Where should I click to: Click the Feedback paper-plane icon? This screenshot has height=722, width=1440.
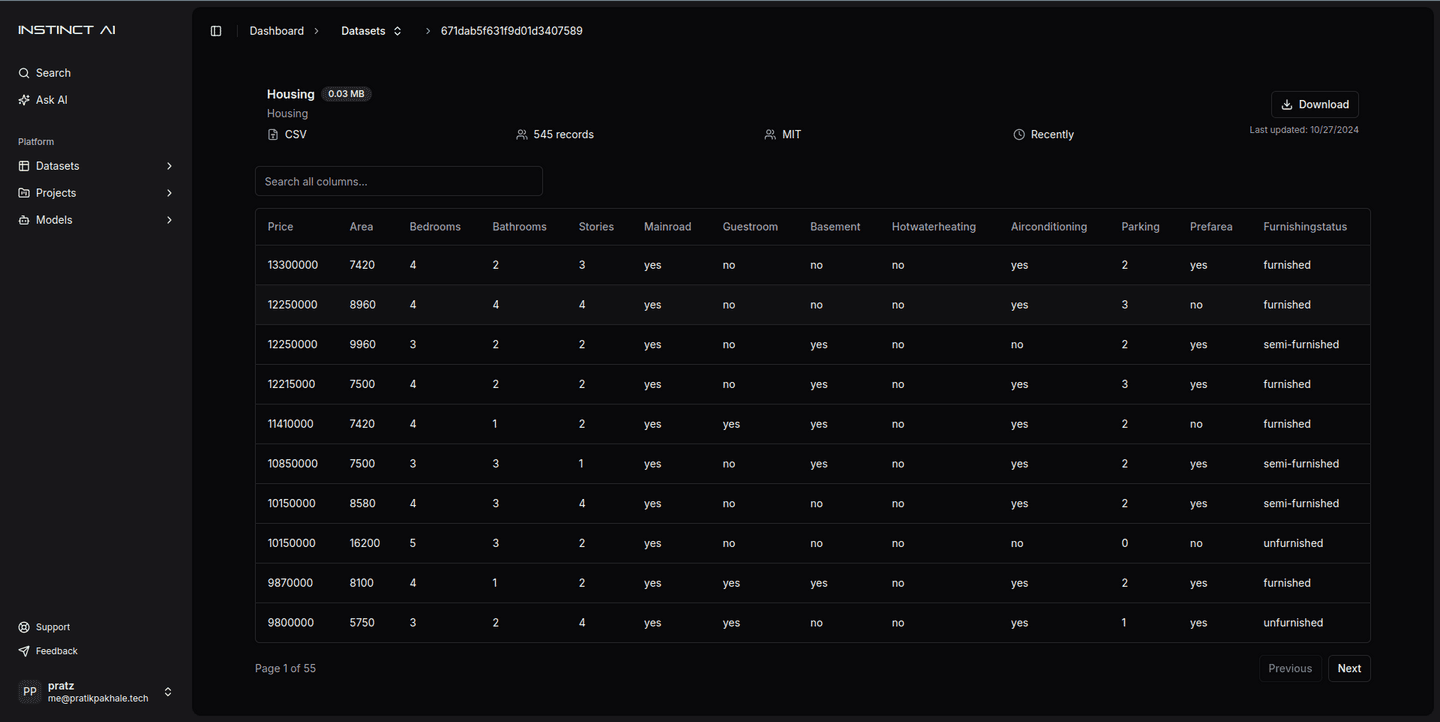tap(24, 651)
